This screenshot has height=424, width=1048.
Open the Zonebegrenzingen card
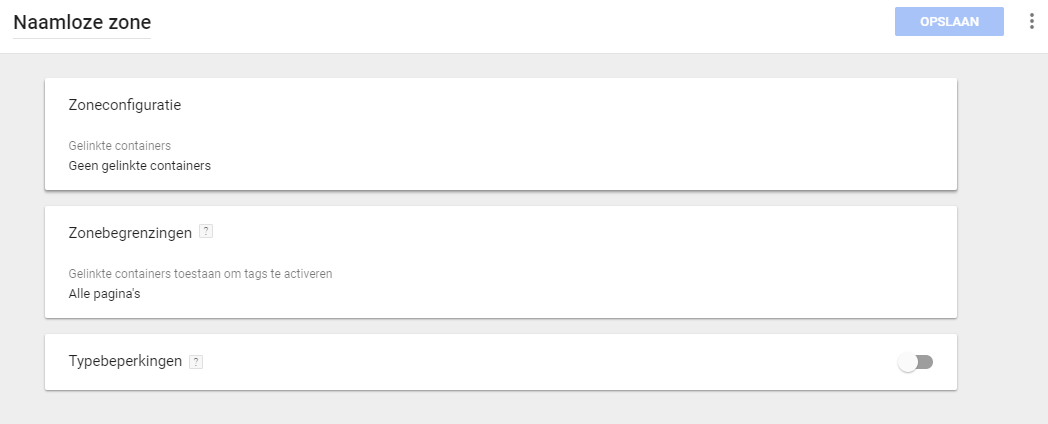(x=501, y=261)
